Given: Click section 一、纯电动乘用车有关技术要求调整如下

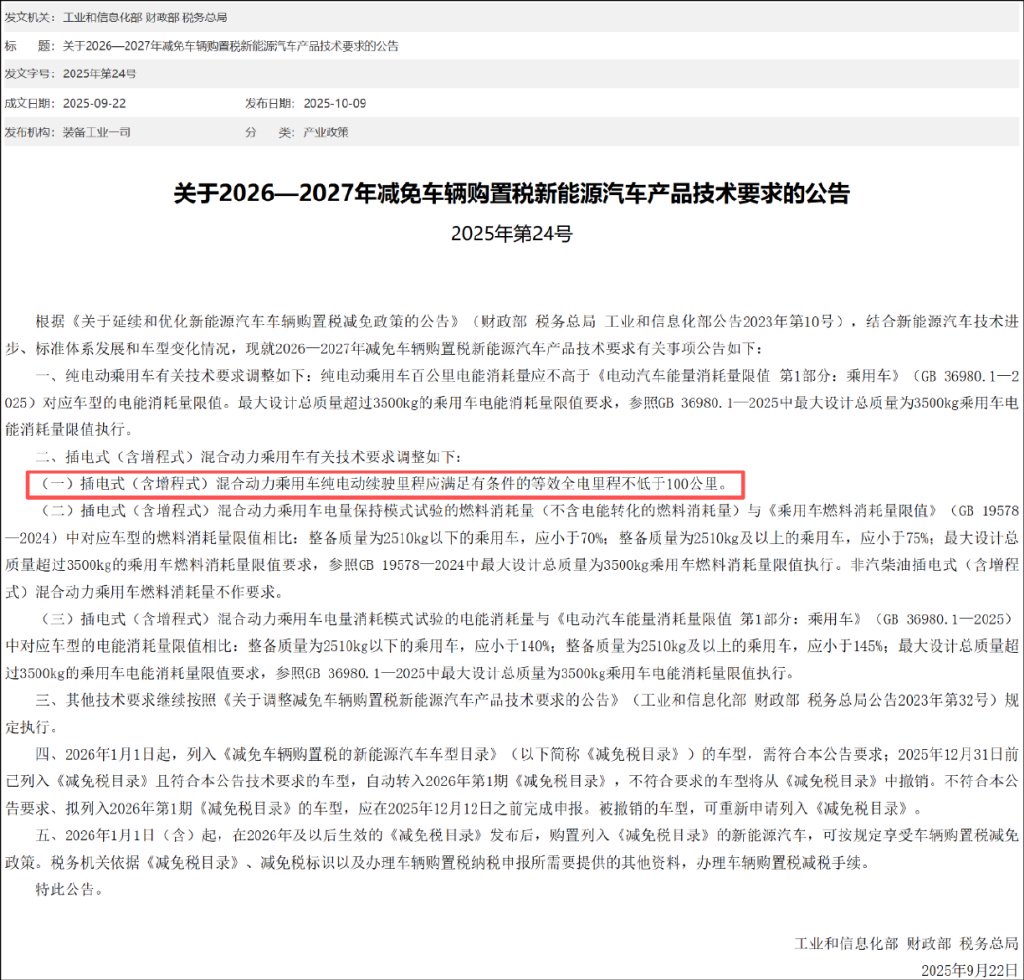Looking at the screenshot, I should tap(512, 402).
